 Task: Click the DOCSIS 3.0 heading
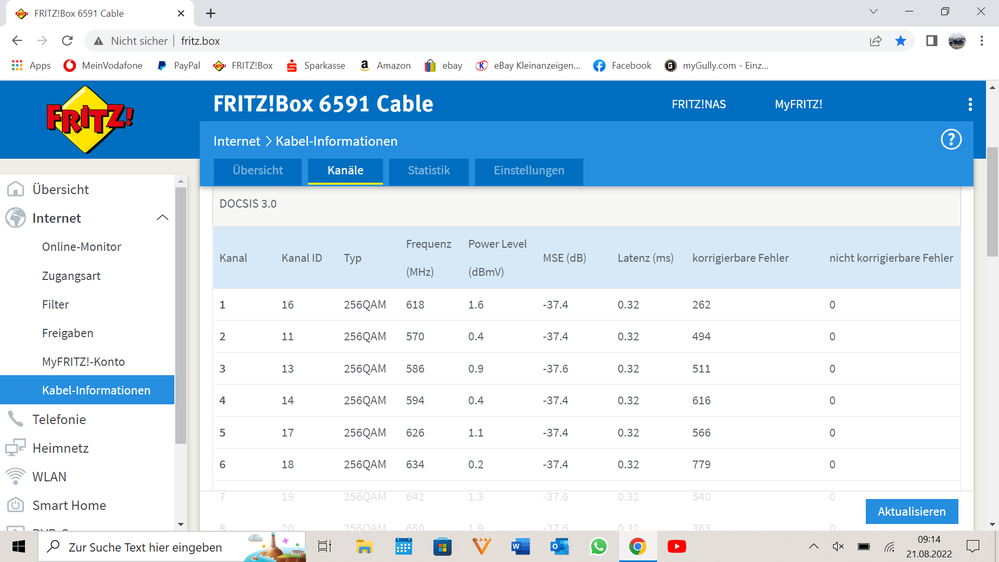click(248, 204)
